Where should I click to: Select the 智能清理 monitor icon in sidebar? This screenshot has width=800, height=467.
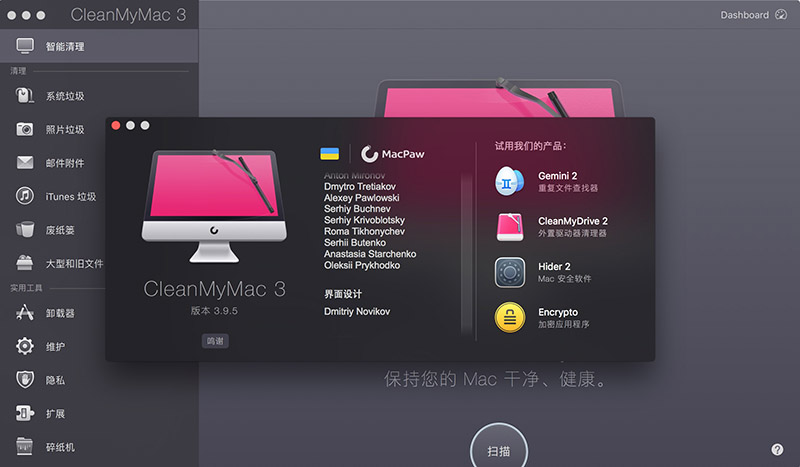click(25, 46)
